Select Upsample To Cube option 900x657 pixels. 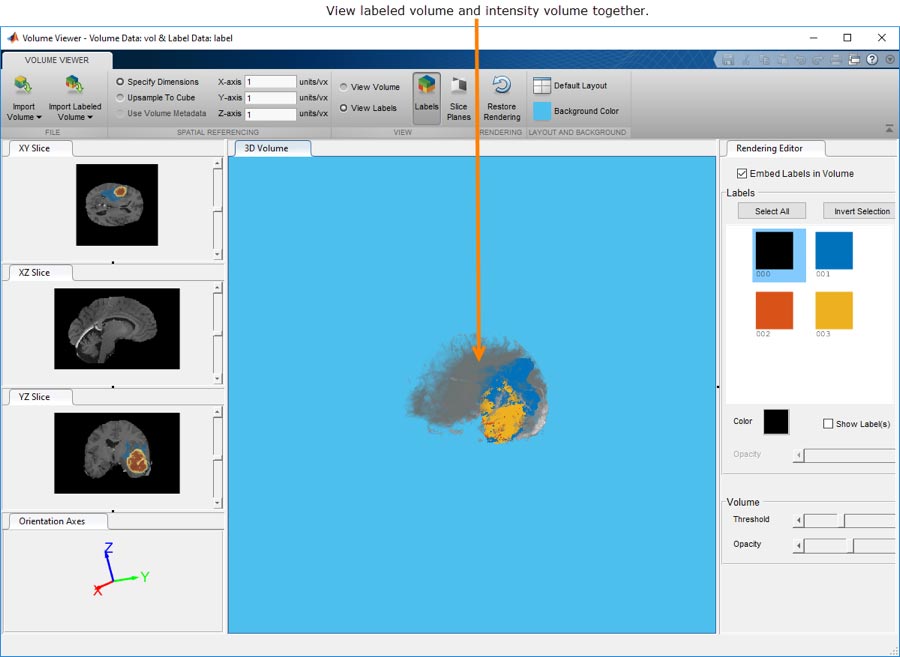click(x=121, y=98)
